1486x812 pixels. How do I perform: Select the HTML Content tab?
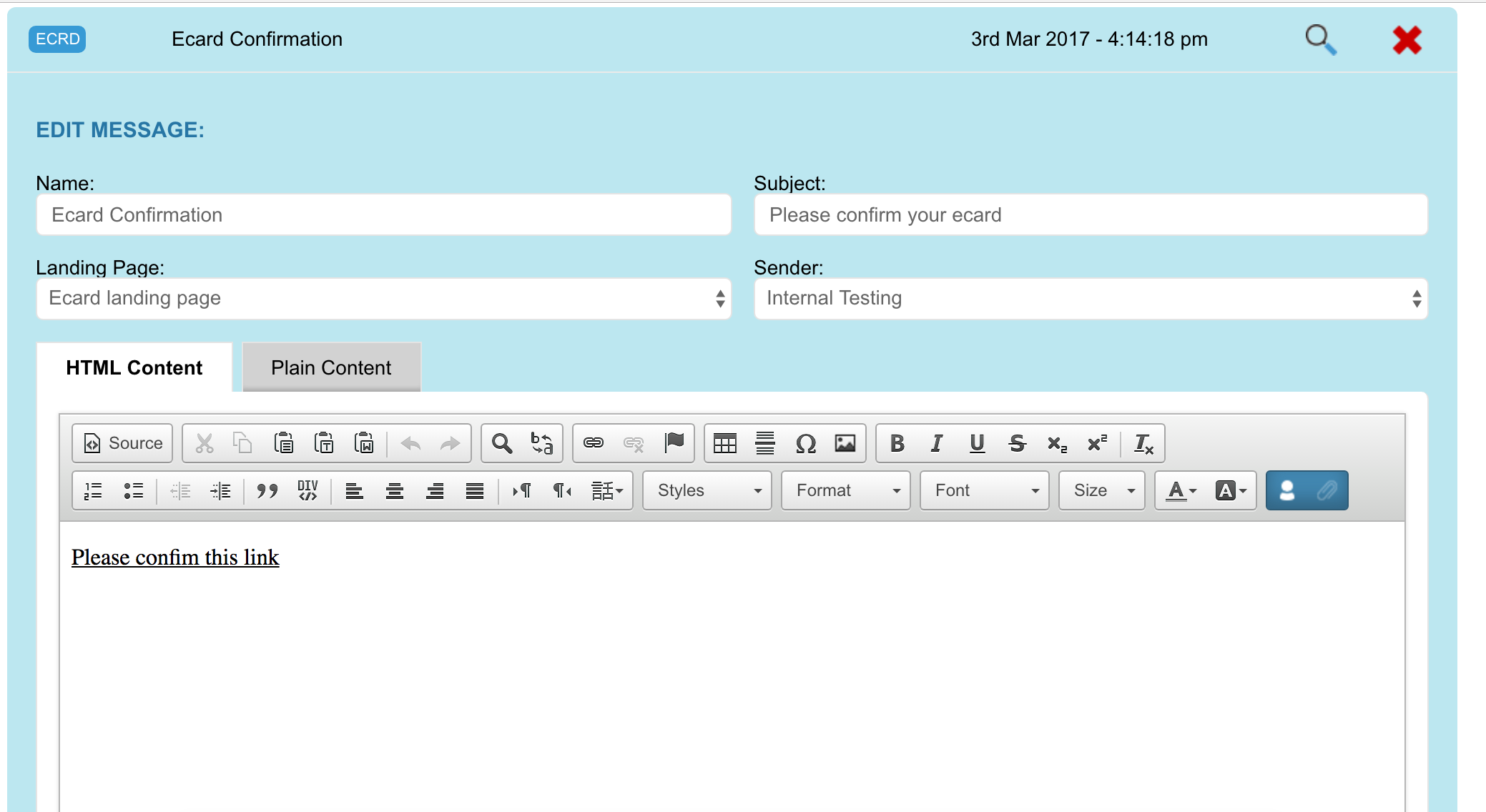click(x=134, y=368)
